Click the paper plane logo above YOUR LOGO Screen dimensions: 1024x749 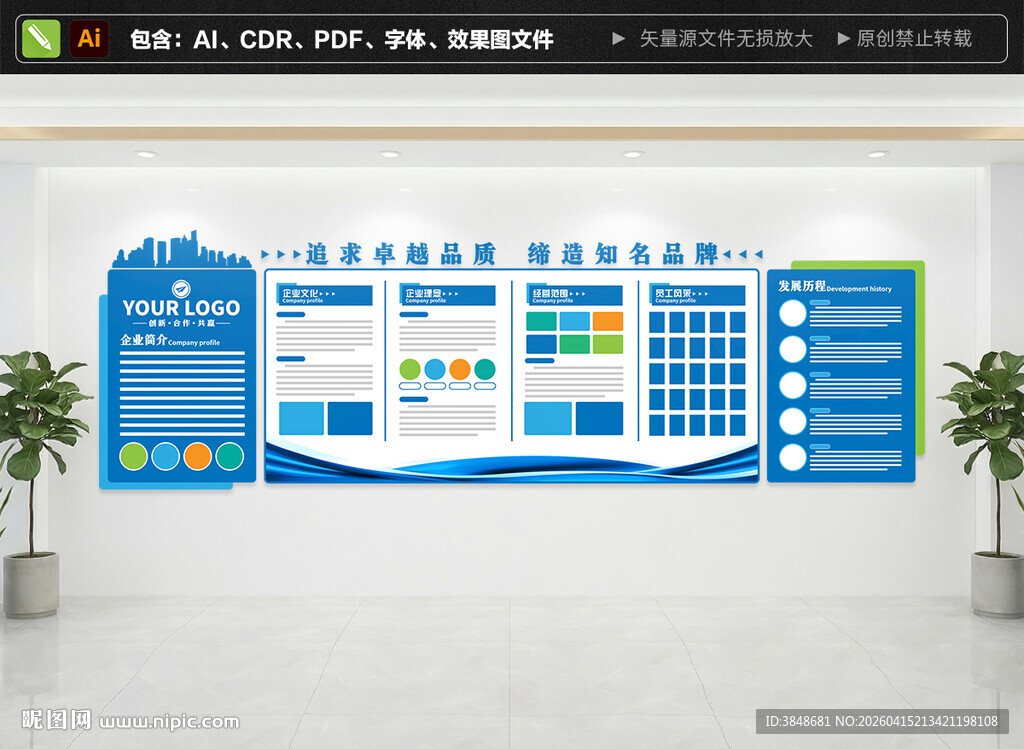pyautogui.click(x=181, y=289)
